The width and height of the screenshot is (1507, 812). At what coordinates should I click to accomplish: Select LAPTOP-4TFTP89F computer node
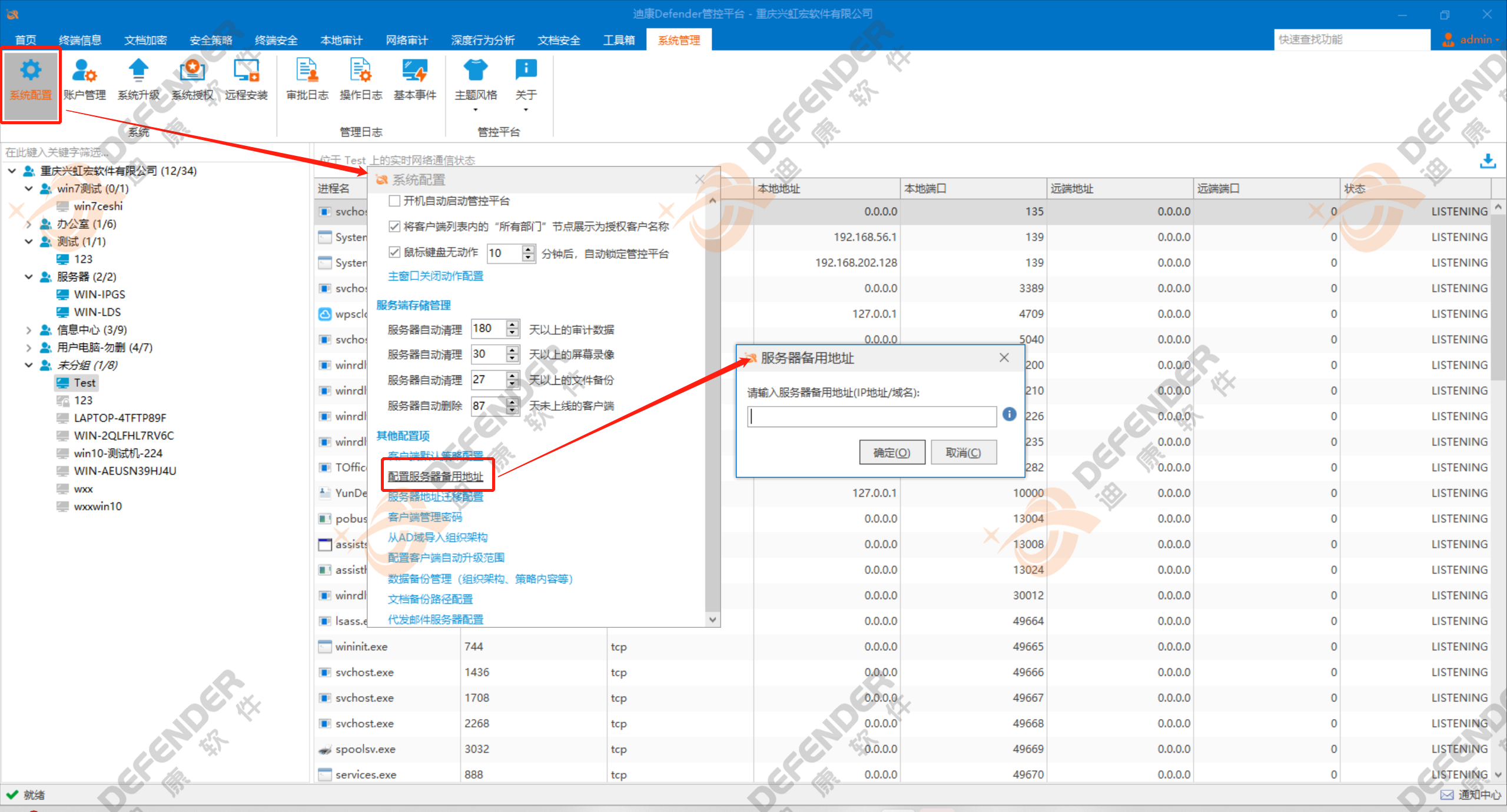pos(111,418)
